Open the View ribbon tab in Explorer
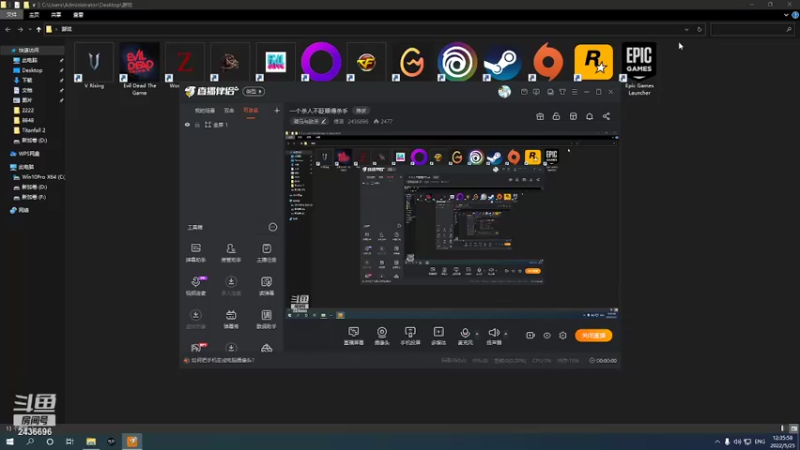The height and width of the screenshot is (450, 800). tap(78, 15)
